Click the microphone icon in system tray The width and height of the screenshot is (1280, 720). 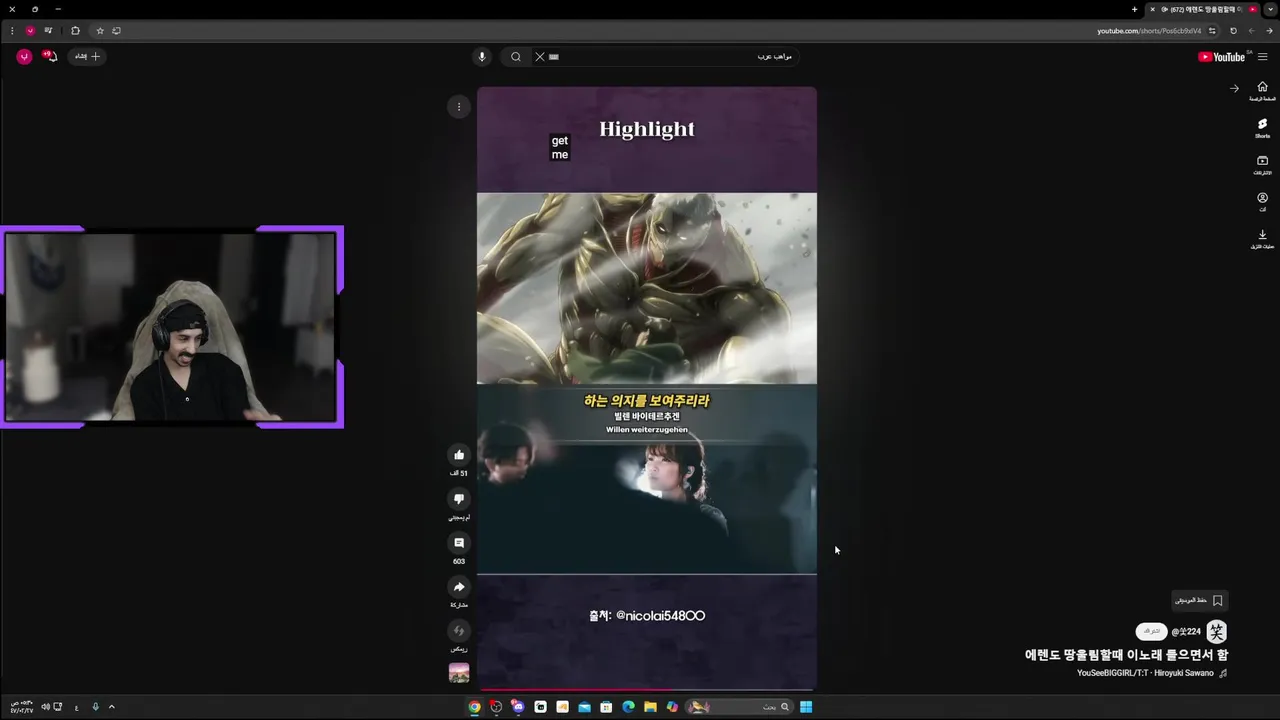[96, 707]
